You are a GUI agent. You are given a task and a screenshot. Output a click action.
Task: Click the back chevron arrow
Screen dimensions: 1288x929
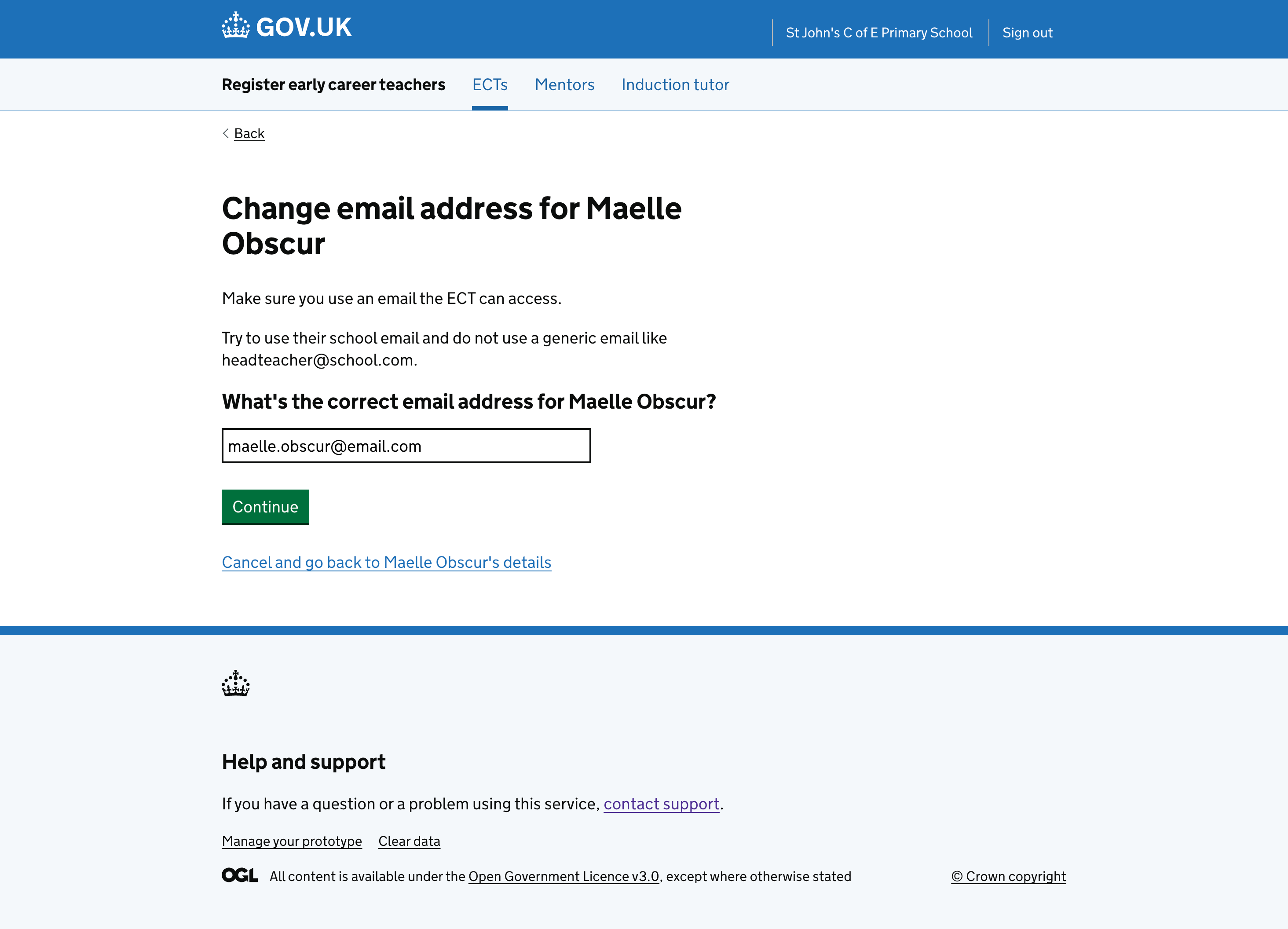pyautogui.click(x=226, y=133)
